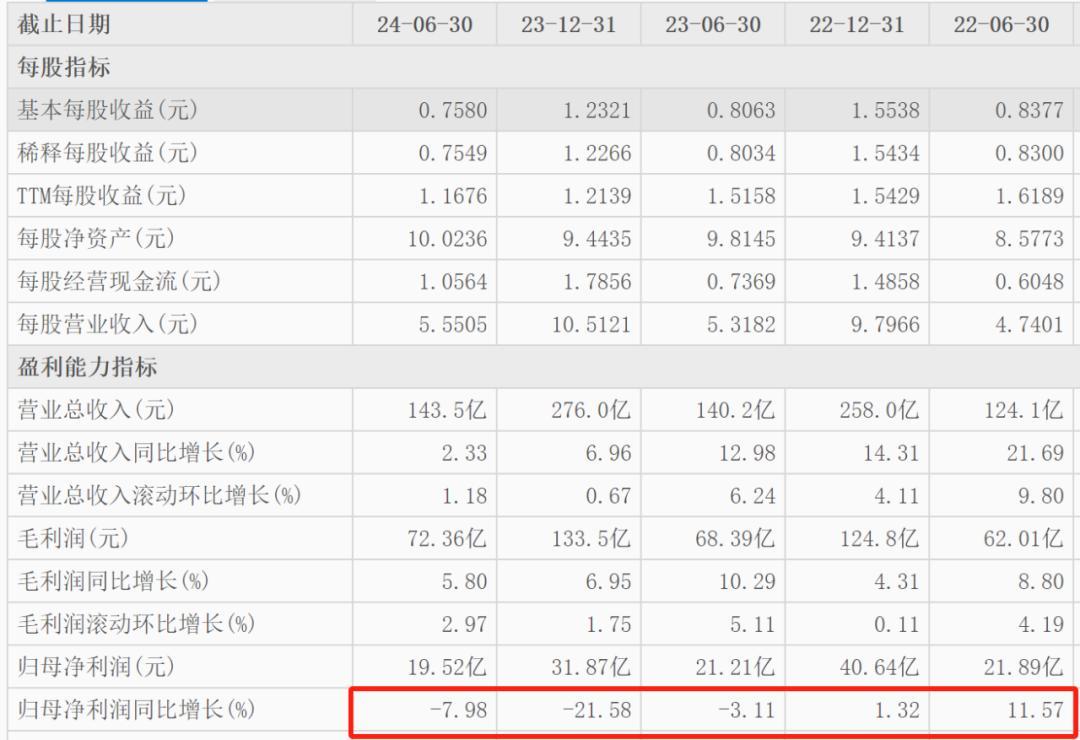Click operating cash flow value 1.7856
The image size is (1080, 740).
pos(596,281)
